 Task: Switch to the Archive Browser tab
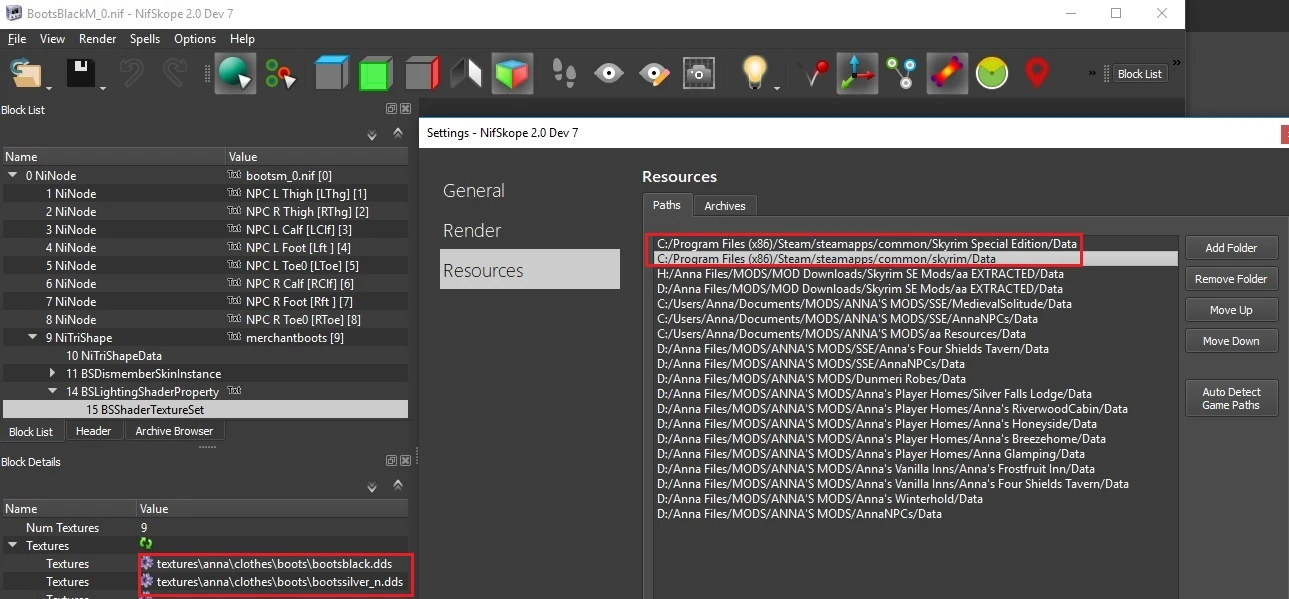pos(174,431)
